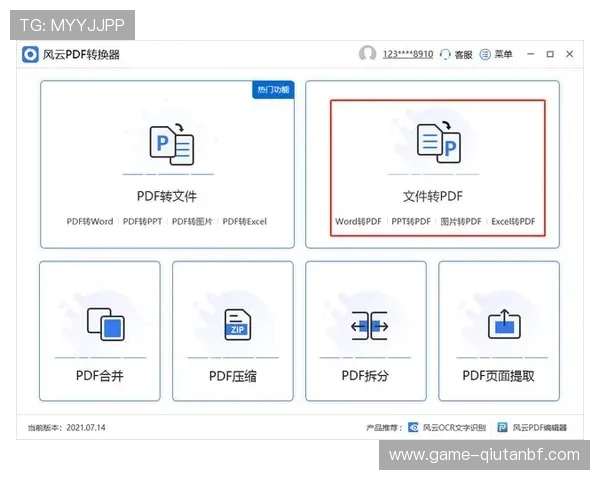Open 风云OCR文字识别 recommendation link
The height and width of the screenshot is (480, 600).
point(454,428)
